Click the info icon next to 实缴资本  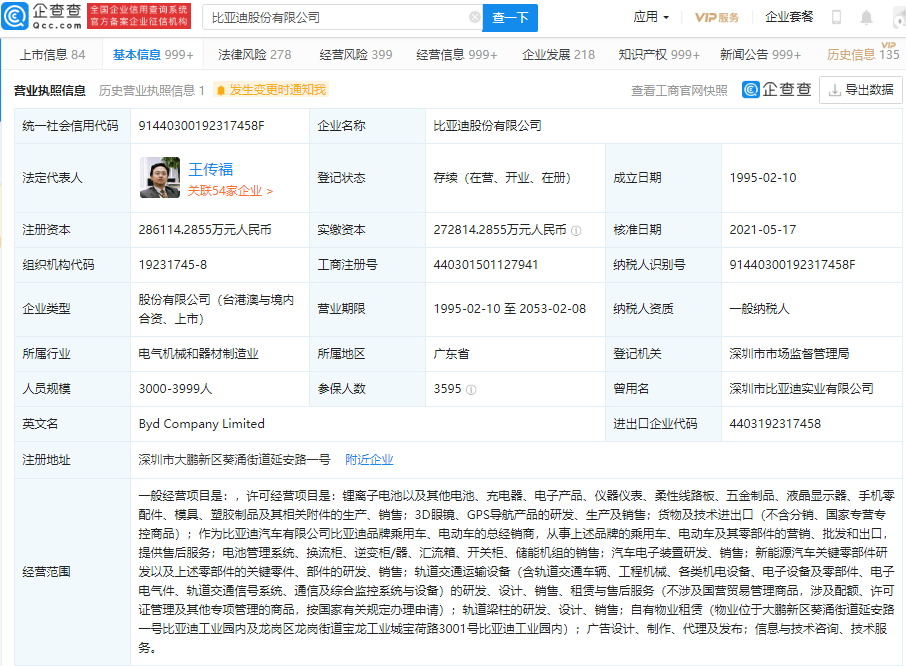(577, 229)
